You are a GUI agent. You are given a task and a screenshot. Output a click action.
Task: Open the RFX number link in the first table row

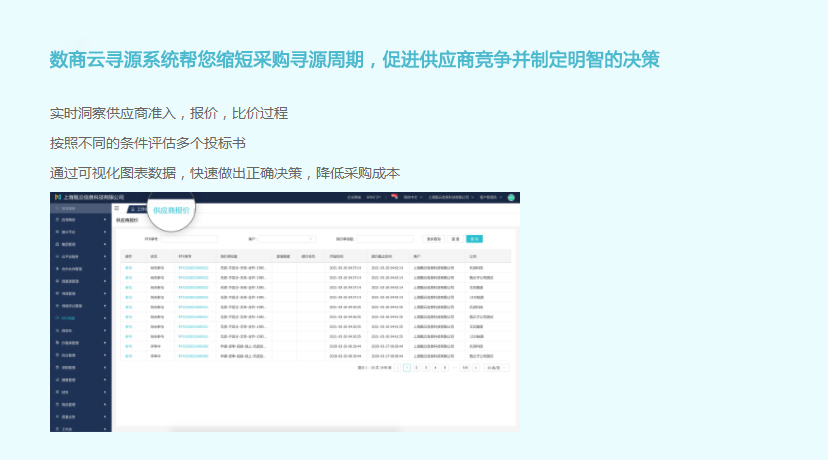pos(193,268)
